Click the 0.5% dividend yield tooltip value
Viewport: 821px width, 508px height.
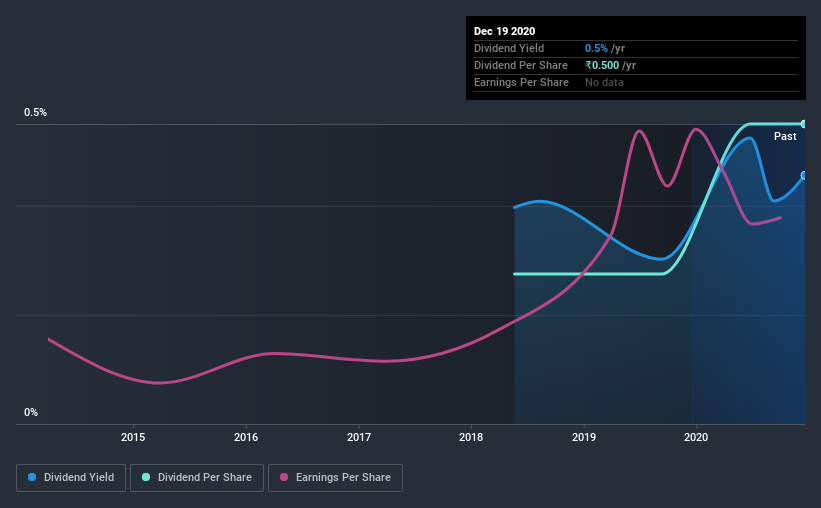[596, 48]
